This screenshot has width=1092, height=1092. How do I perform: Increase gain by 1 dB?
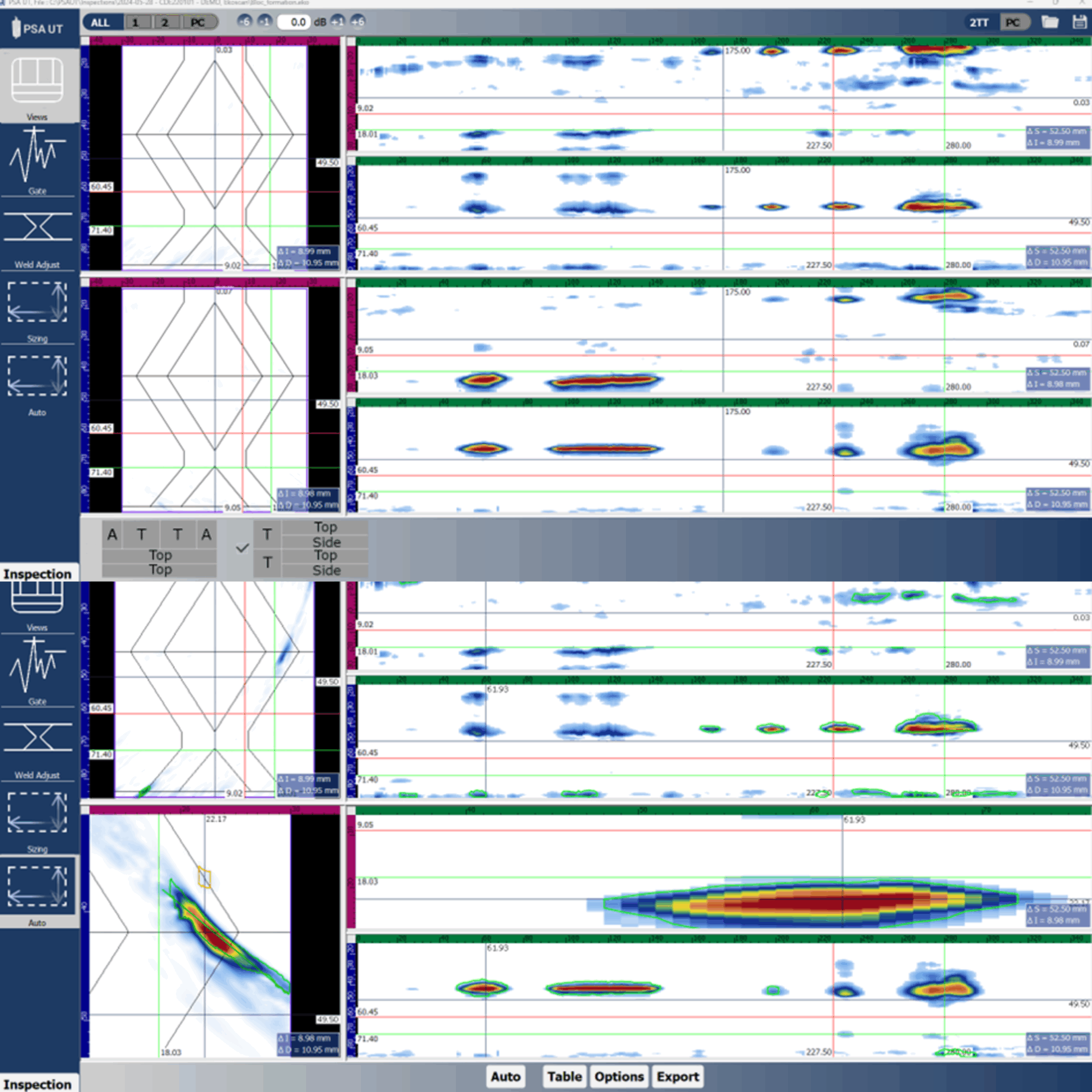pyautogui.click(x=338, y=21)
